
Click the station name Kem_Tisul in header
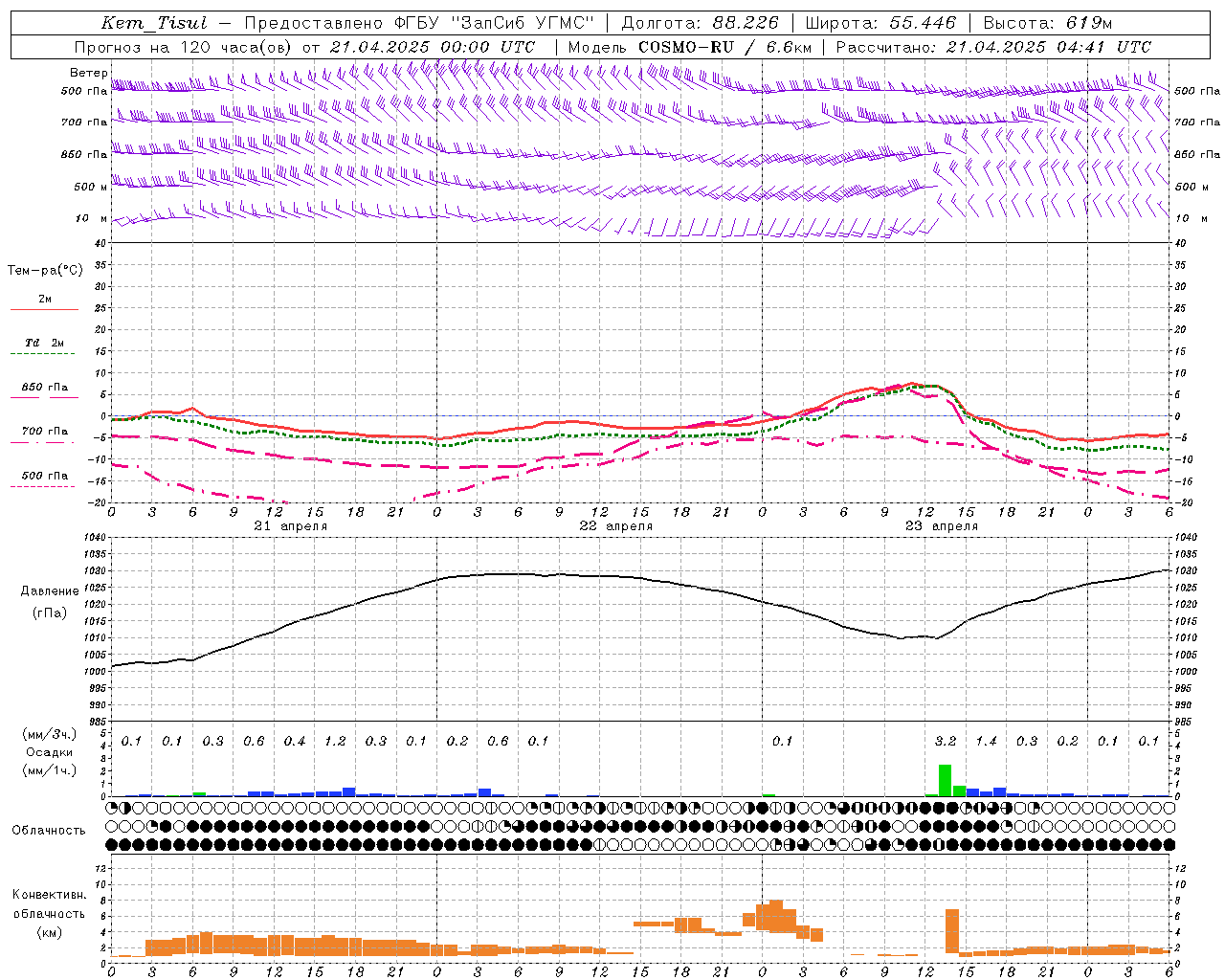(x=154, y=23)
